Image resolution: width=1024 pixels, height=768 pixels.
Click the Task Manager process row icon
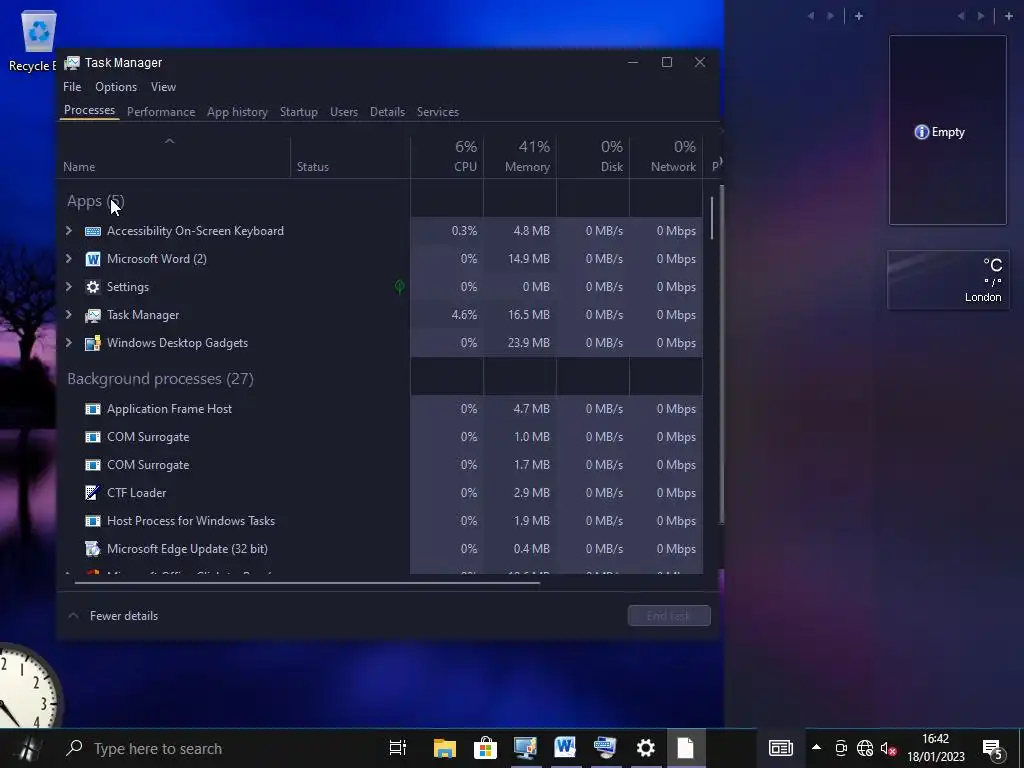click(x=93, y=315)
